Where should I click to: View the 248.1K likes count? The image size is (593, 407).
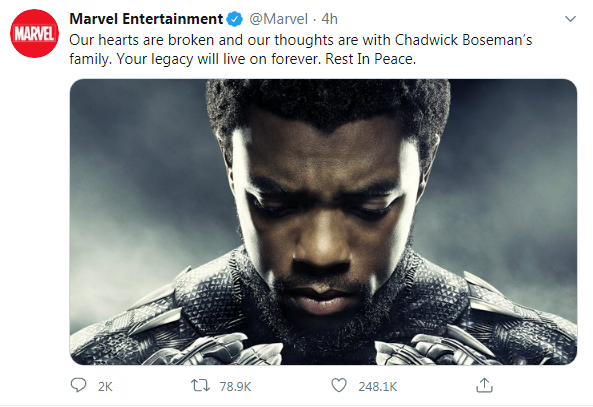click(x=378, y=387)
